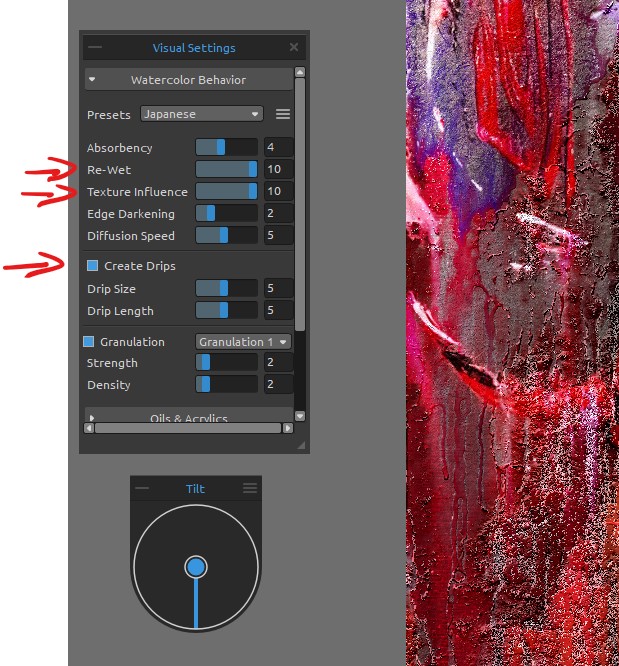The height and width of the screenshot is (666, 619).
Task: Adjust the granulation Density slider
Action: click(226, 384)
